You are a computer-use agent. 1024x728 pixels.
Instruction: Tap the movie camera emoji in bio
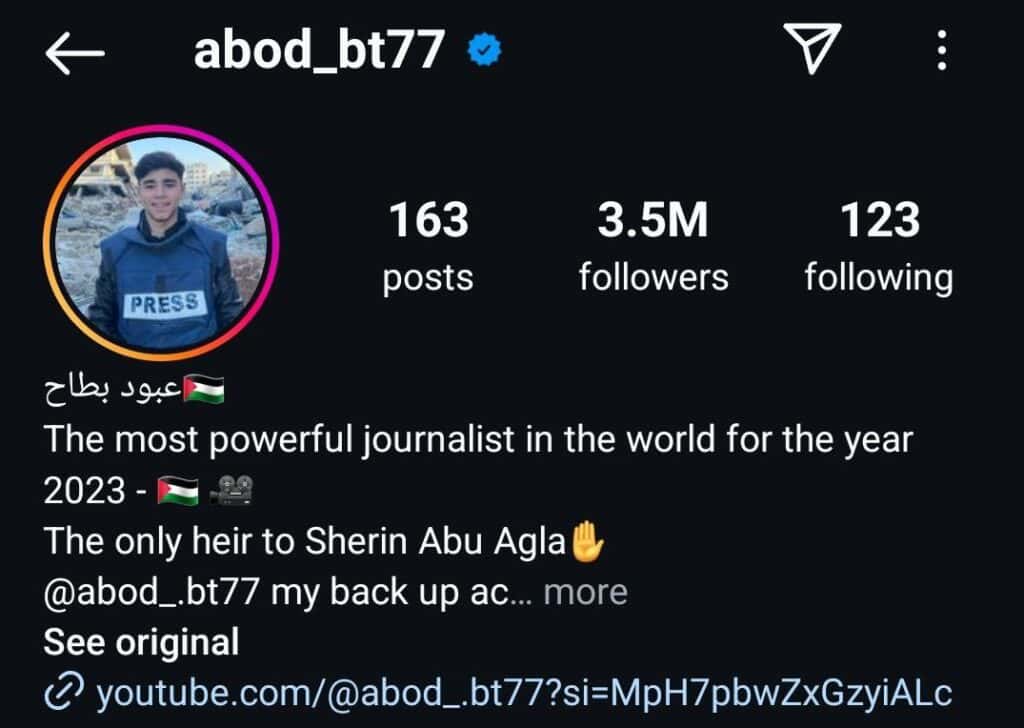pos(231,490)
